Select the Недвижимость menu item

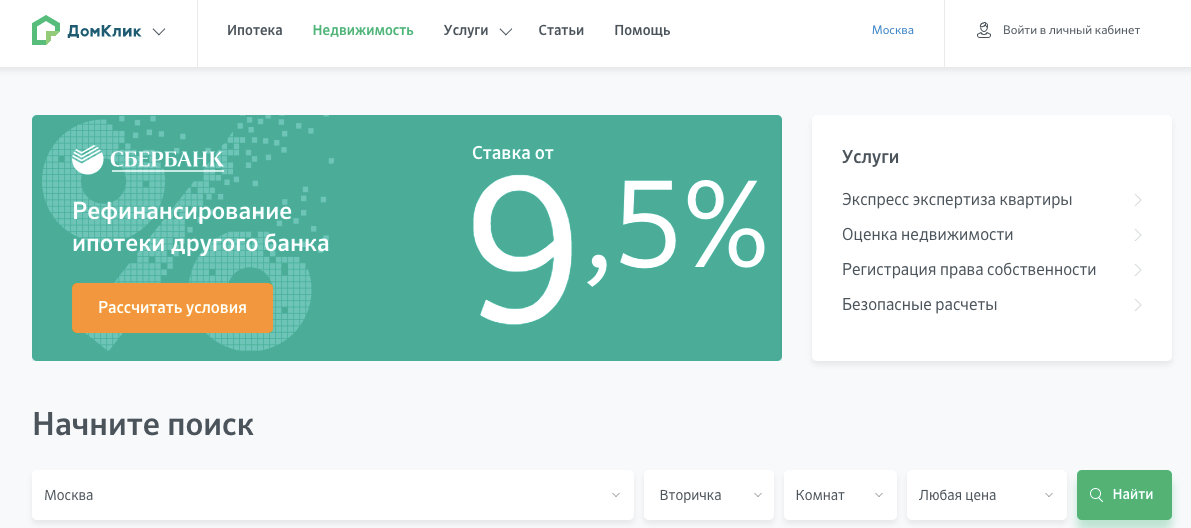coord(363,30)
